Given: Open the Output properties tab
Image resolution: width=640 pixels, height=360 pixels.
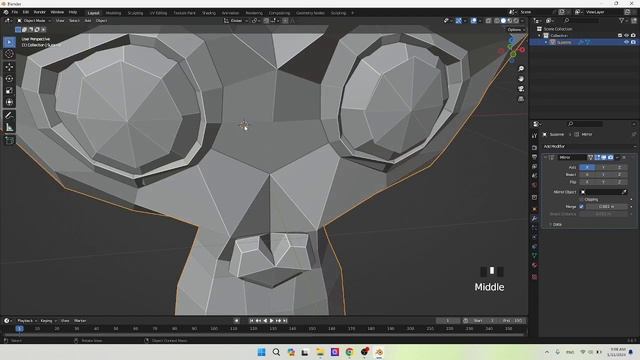Looking at the screenshot, I should pos(534,157).
